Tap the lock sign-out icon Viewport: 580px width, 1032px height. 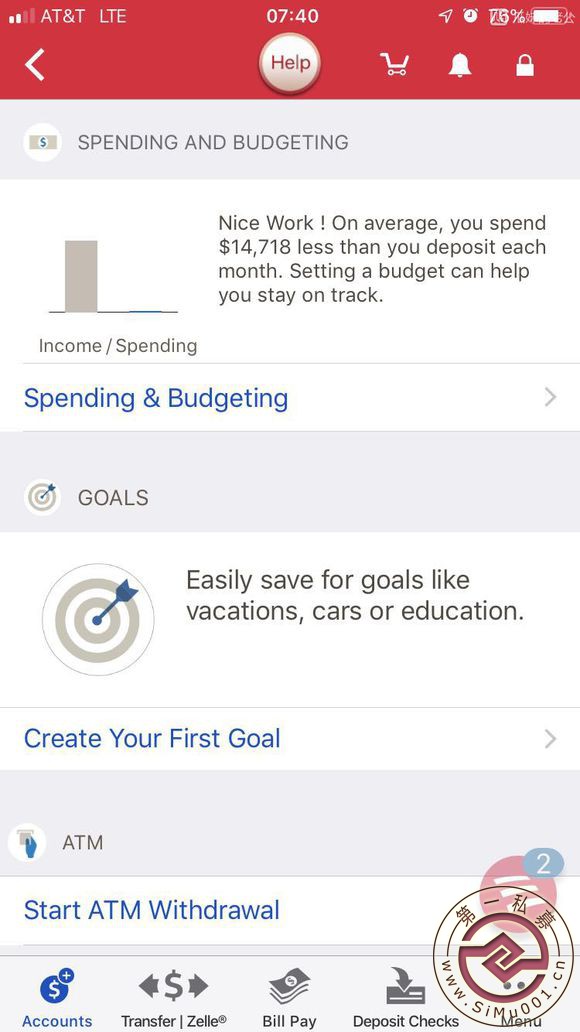click(525, 64)
